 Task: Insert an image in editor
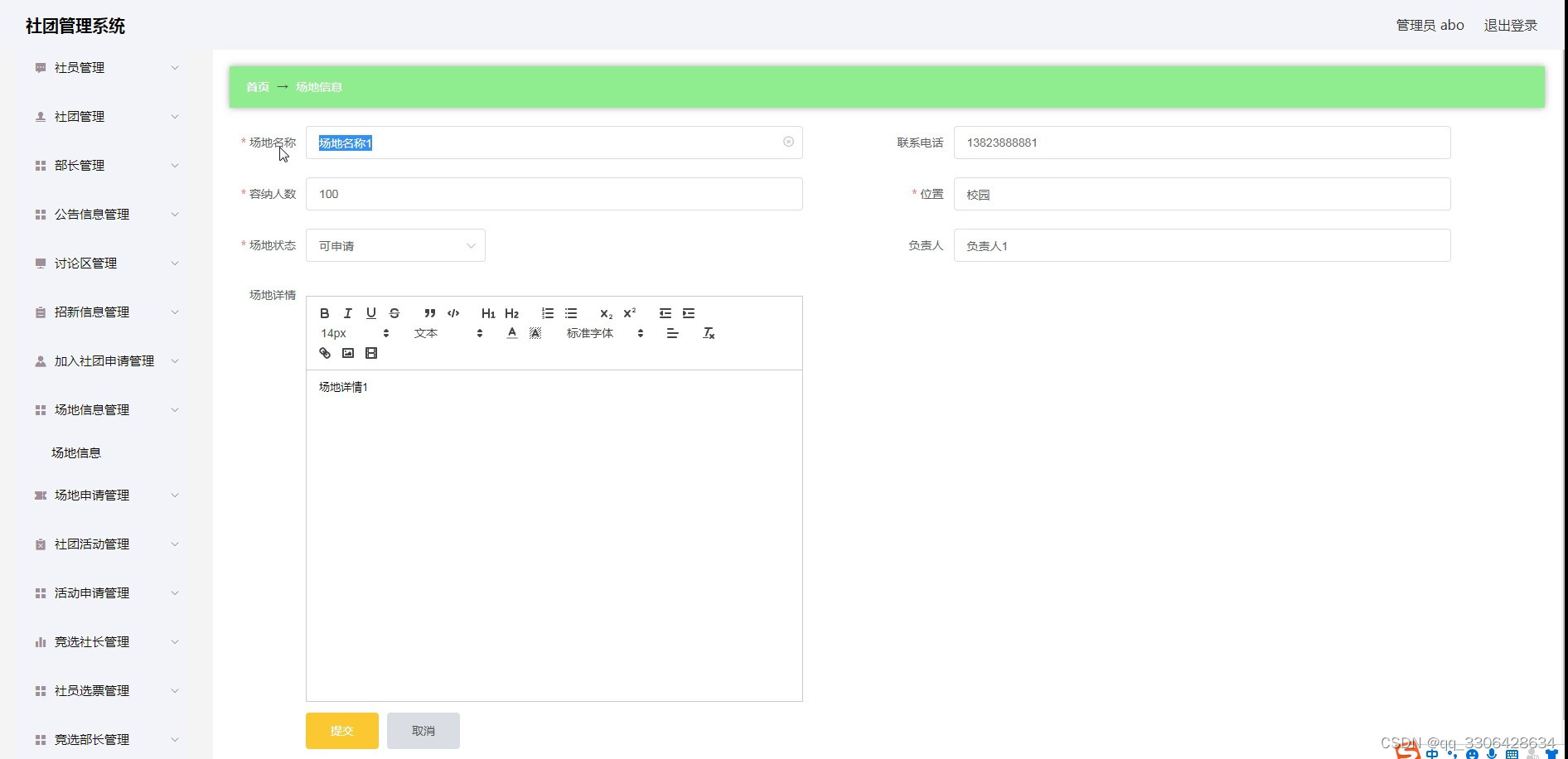click(x=348, y=353)
